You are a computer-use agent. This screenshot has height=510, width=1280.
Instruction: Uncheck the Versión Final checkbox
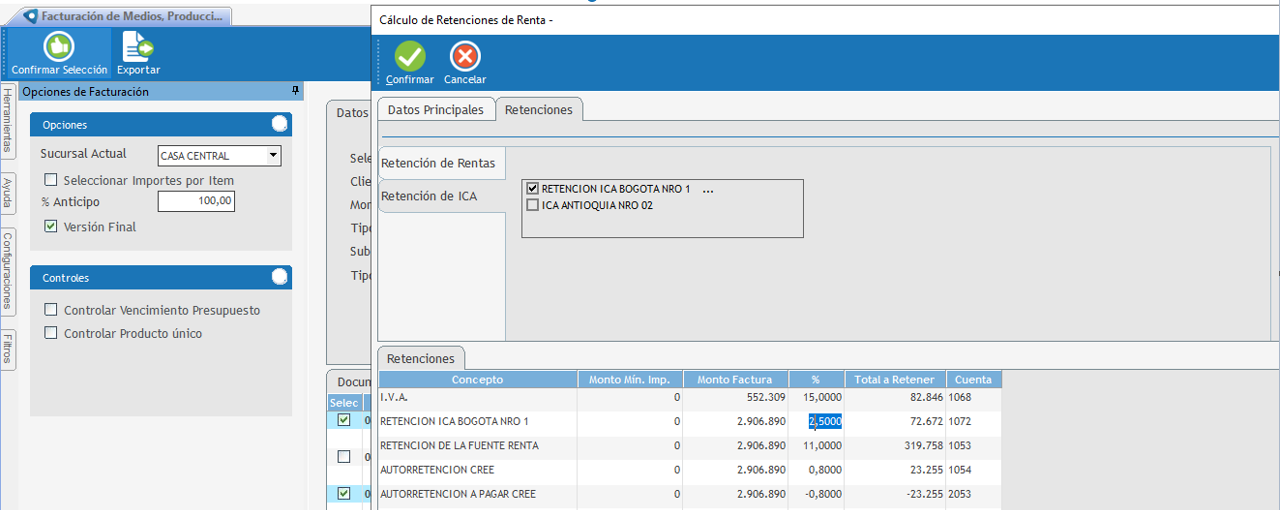click(x=51, y=227)
